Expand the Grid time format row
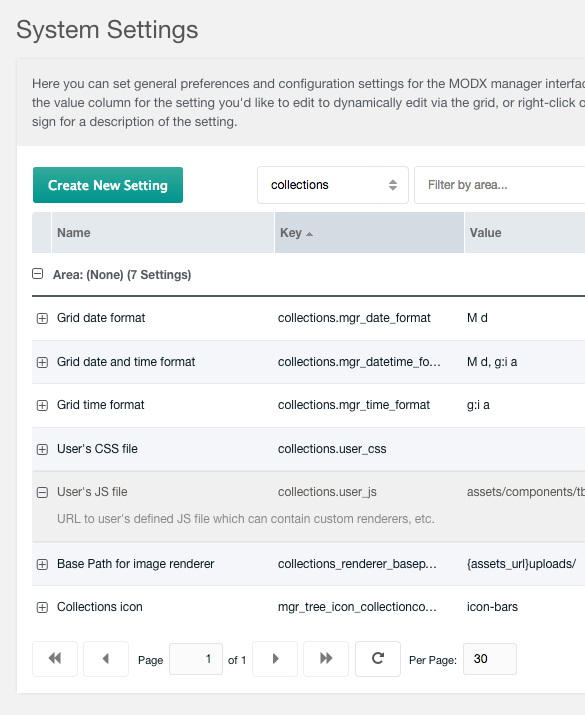This screenshot has height=715, width=585. coord(42,405)
